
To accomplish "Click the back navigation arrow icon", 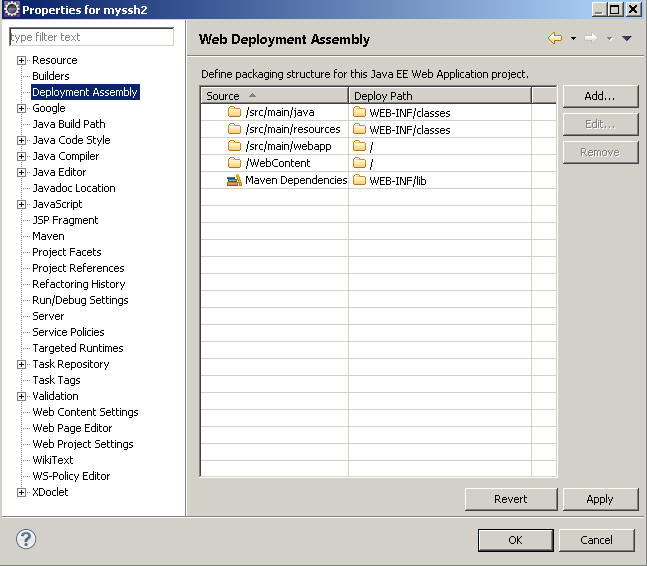I will (555, 39).
